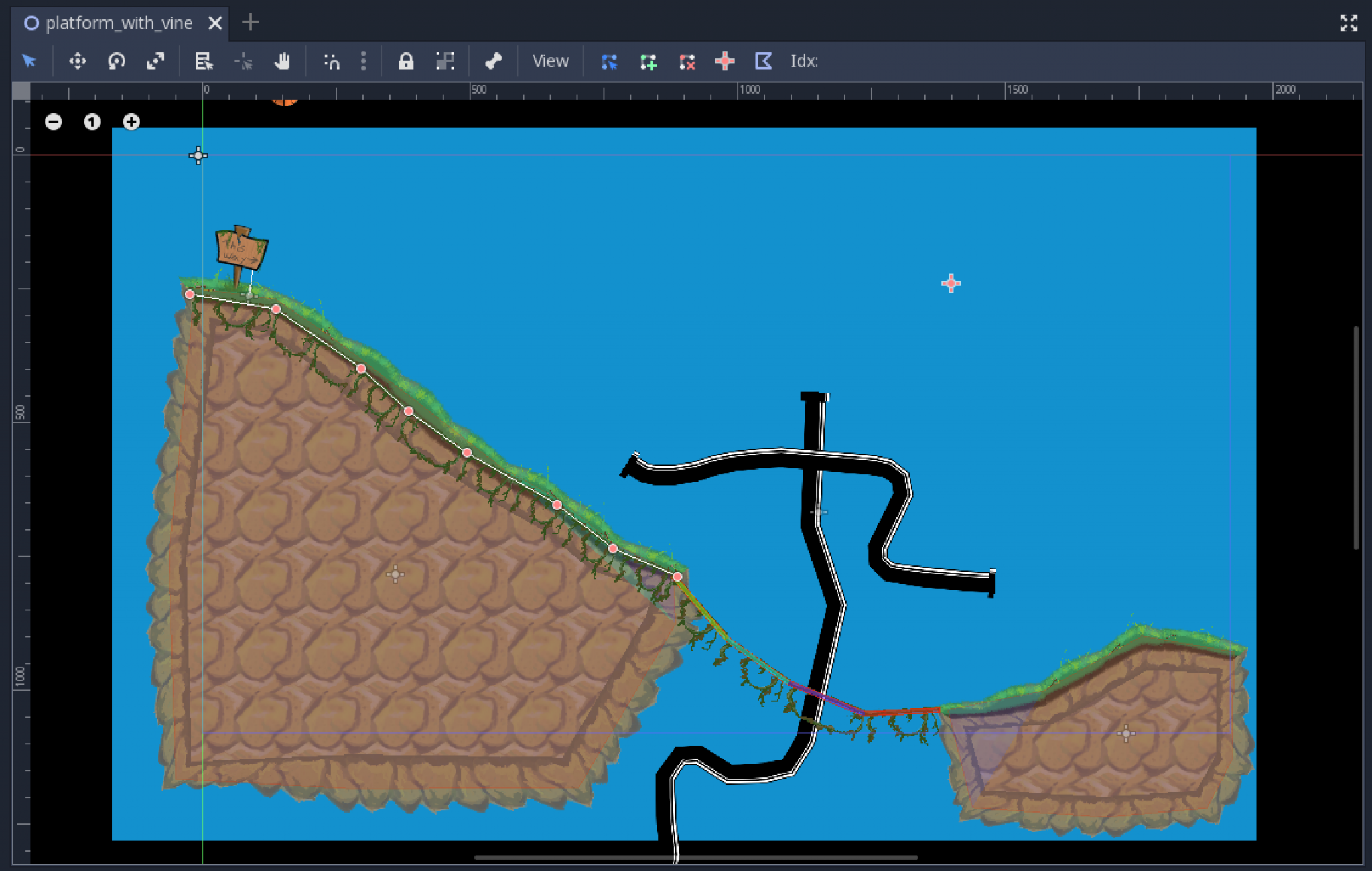
Task: Choose the delete point tool
Action: [687, 62]
